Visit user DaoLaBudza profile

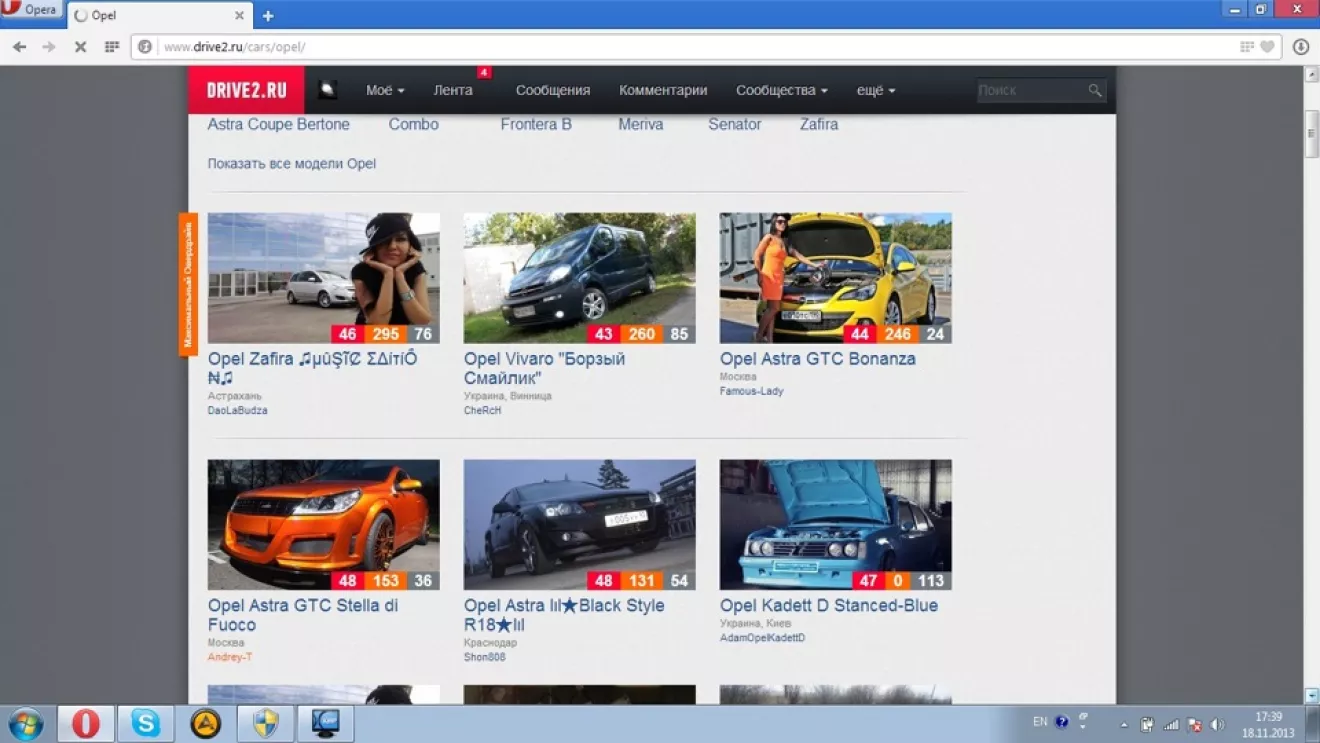237,411
